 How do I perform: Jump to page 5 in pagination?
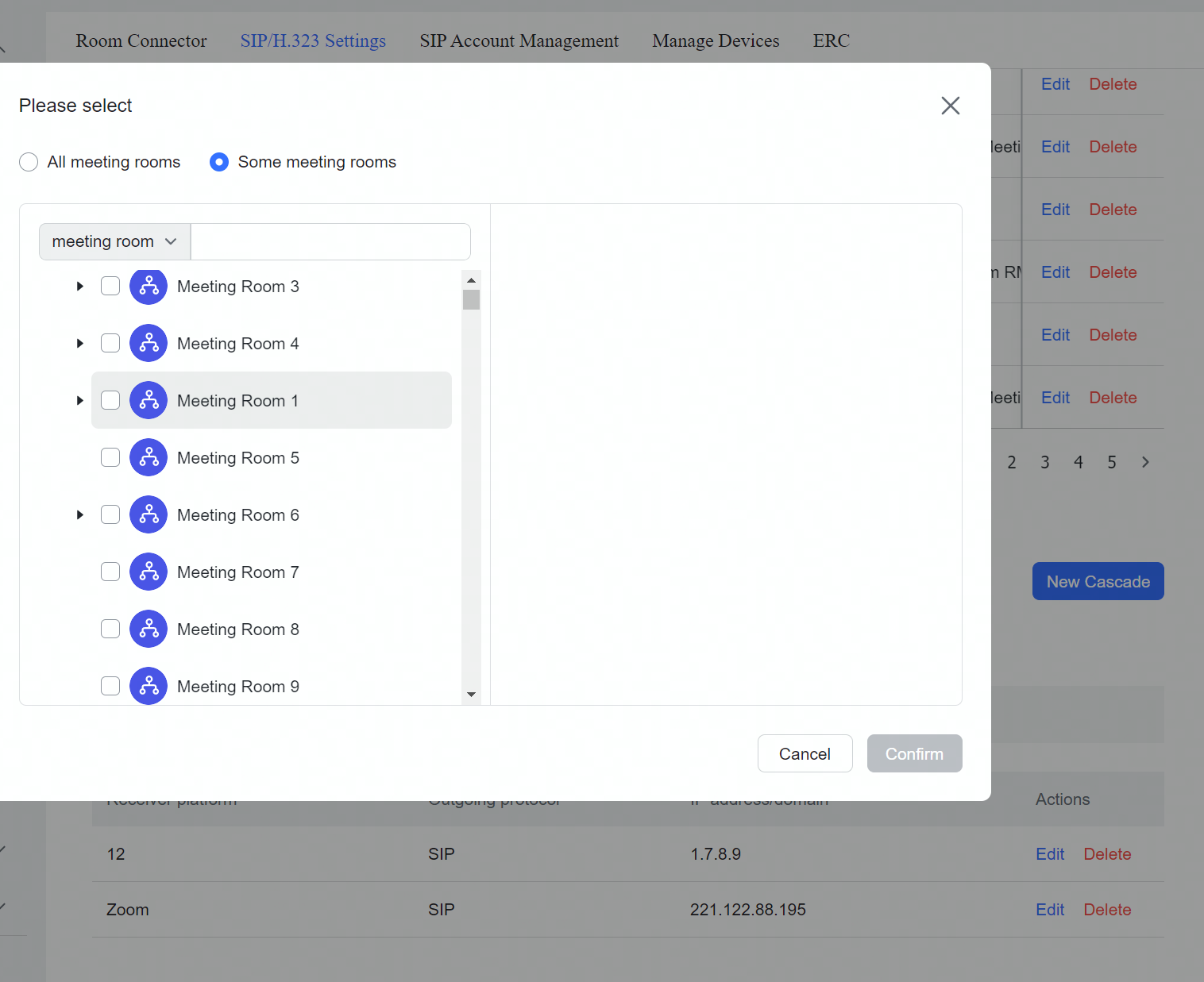[1112, 462]
